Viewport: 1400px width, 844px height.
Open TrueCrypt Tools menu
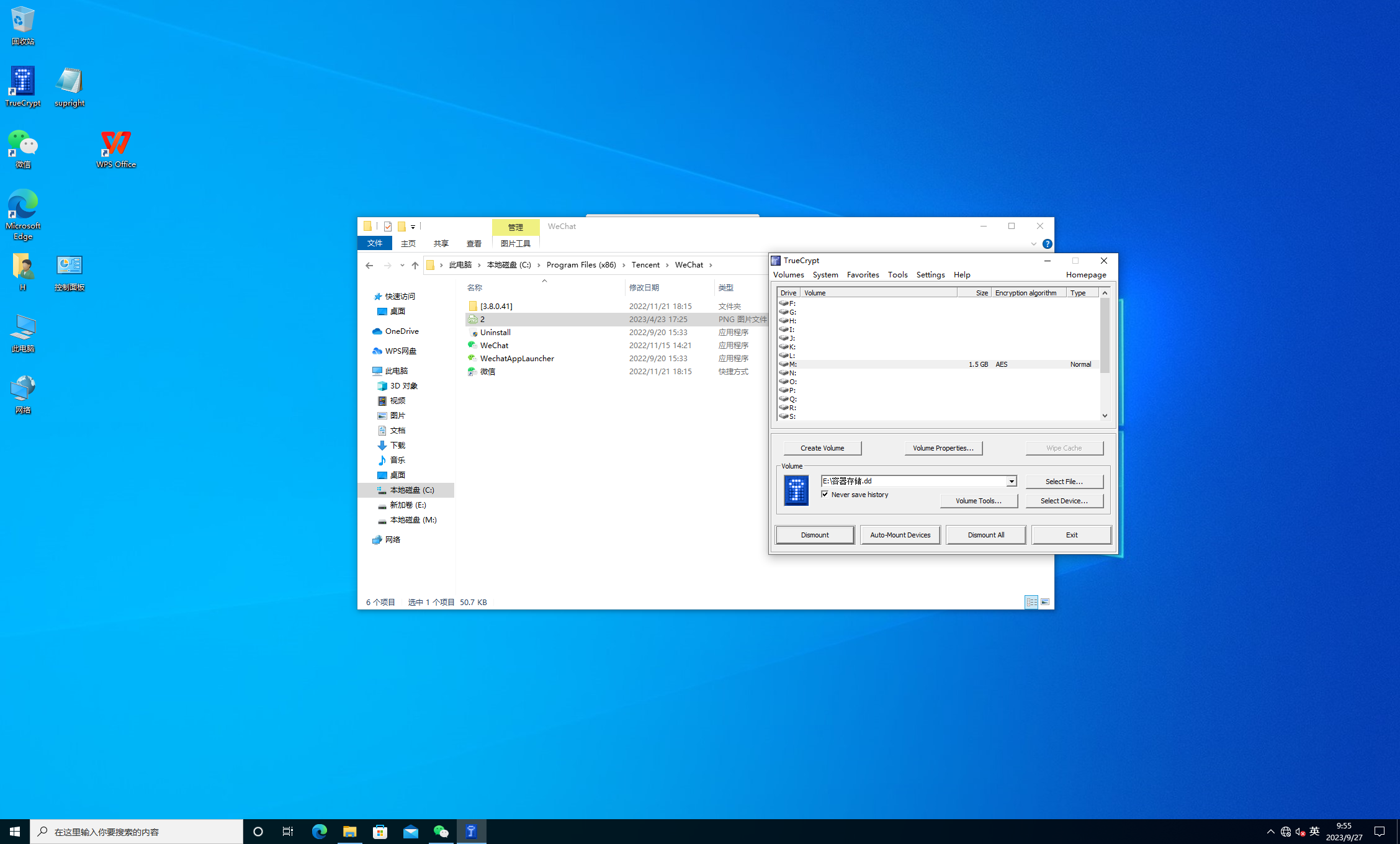pos(897,275)
